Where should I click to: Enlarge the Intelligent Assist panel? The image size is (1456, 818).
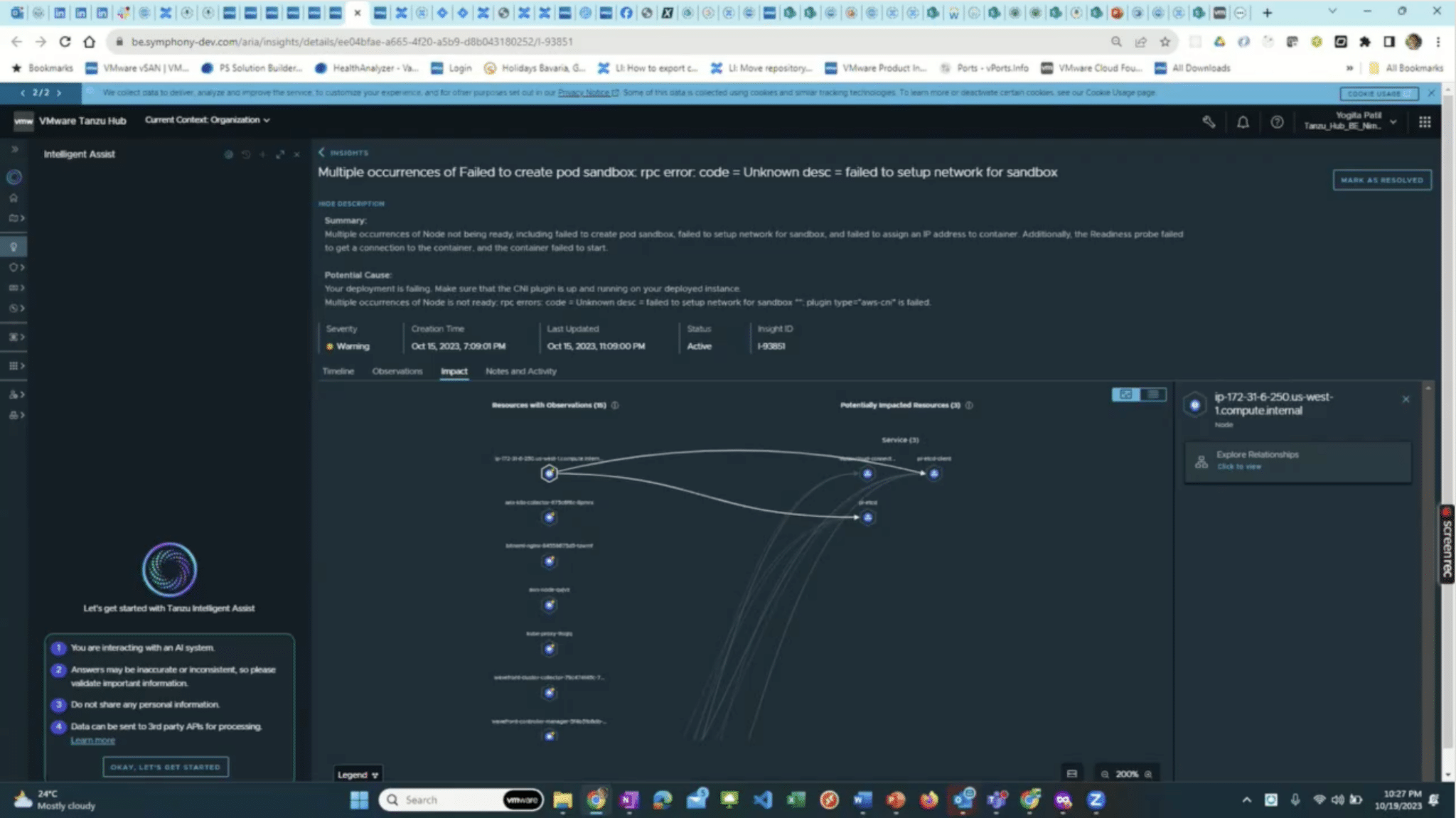click(280, 154)
